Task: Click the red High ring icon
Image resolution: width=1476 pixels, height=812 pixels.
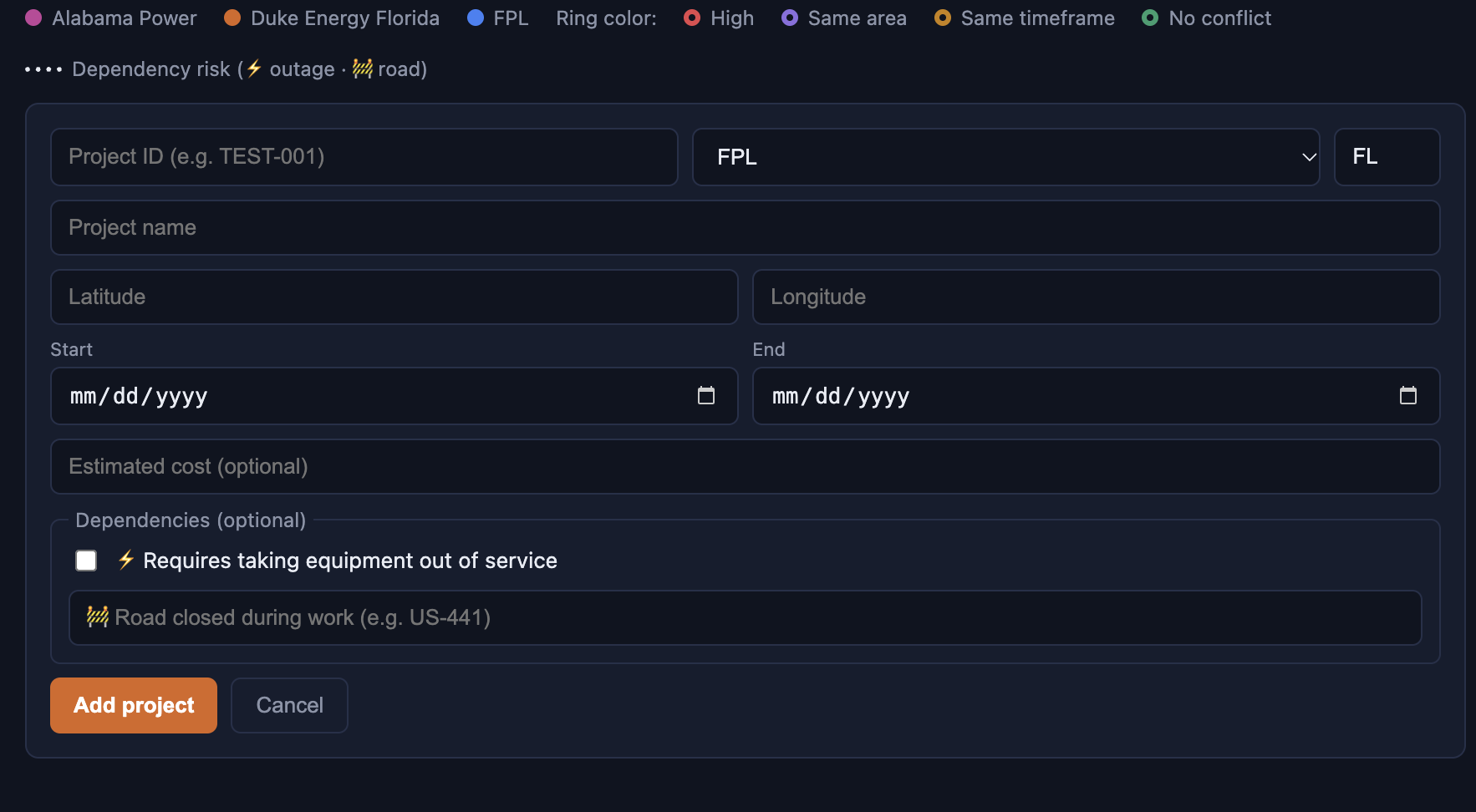Action: tap(692, 18)
